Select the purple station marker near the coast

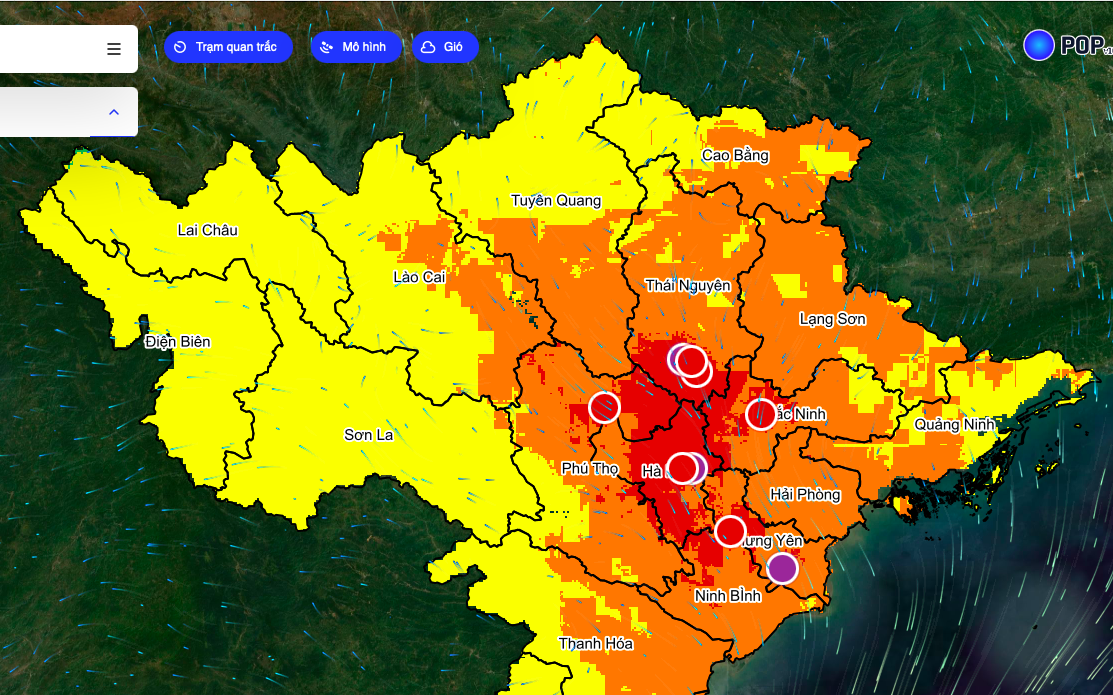(782, 568)
